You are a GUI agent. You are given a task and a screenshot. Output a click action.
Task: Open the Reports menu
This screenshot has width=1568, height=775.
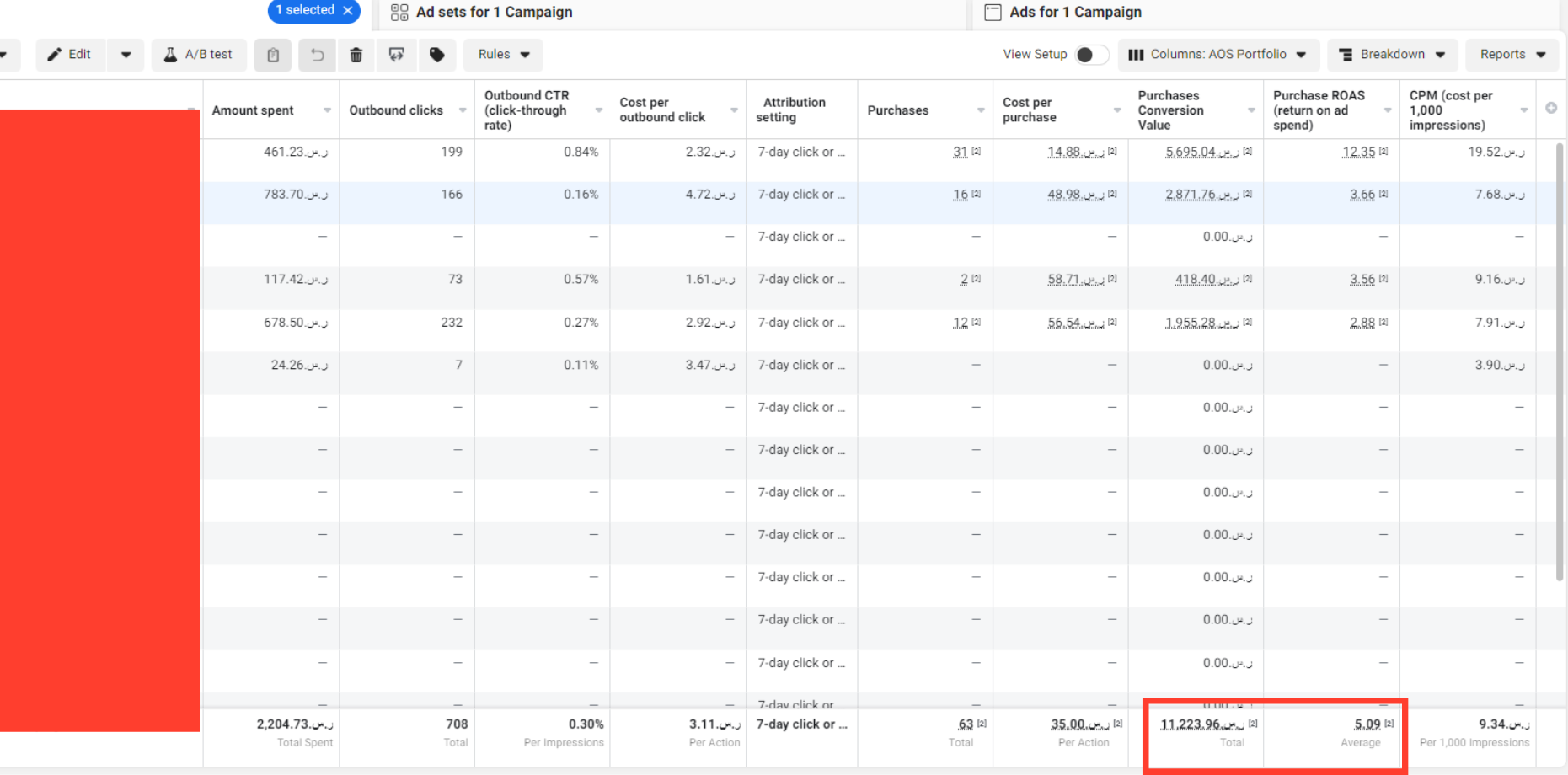click(1511, 54)
